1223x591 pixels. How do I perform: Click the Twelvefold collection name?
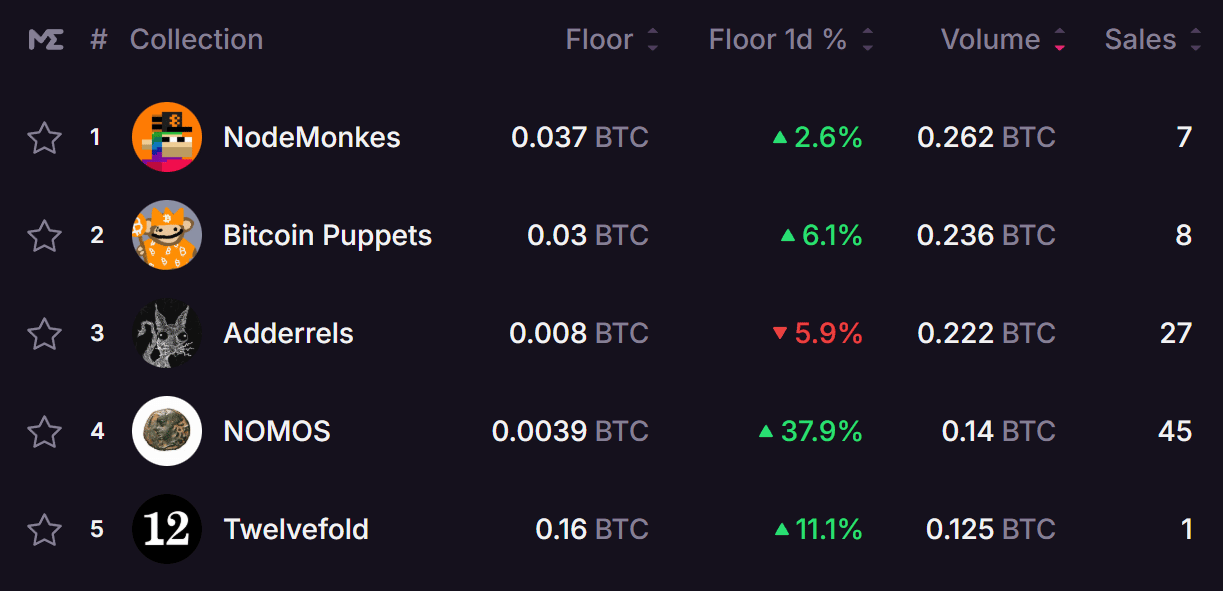coord(296,529)
